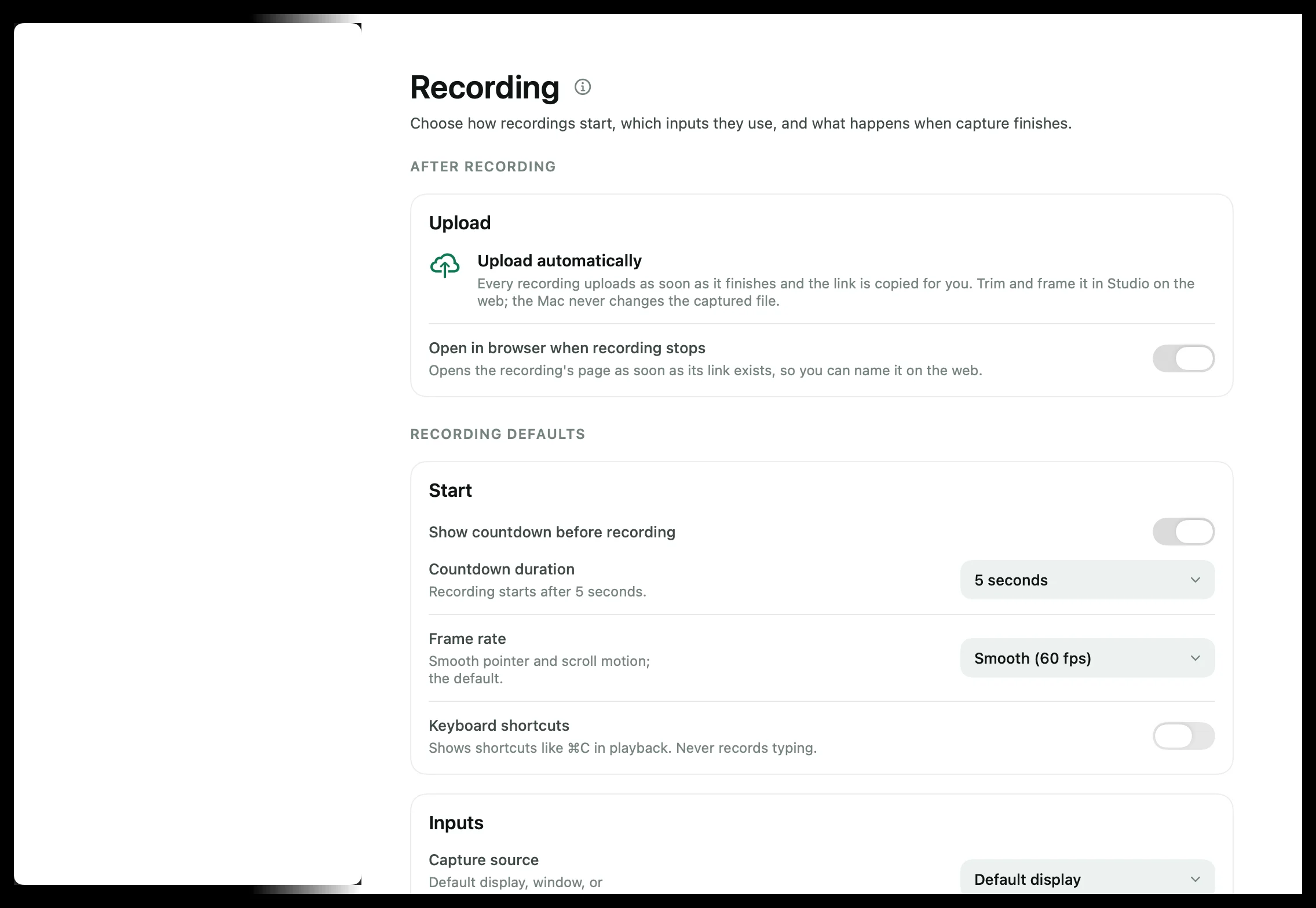Viewport: 1316px width, 908px height.
Task: Click the Open in browser when recording stops label
Action: pos(566,348)
